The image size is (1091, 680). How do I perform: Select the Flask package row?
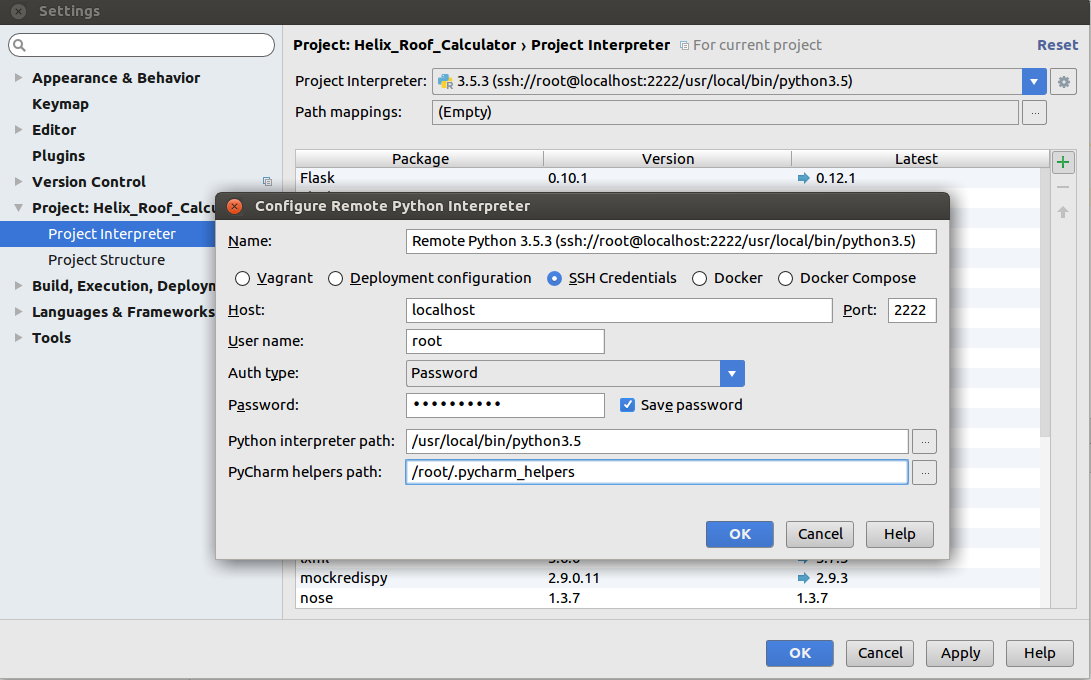coord(668,178)
